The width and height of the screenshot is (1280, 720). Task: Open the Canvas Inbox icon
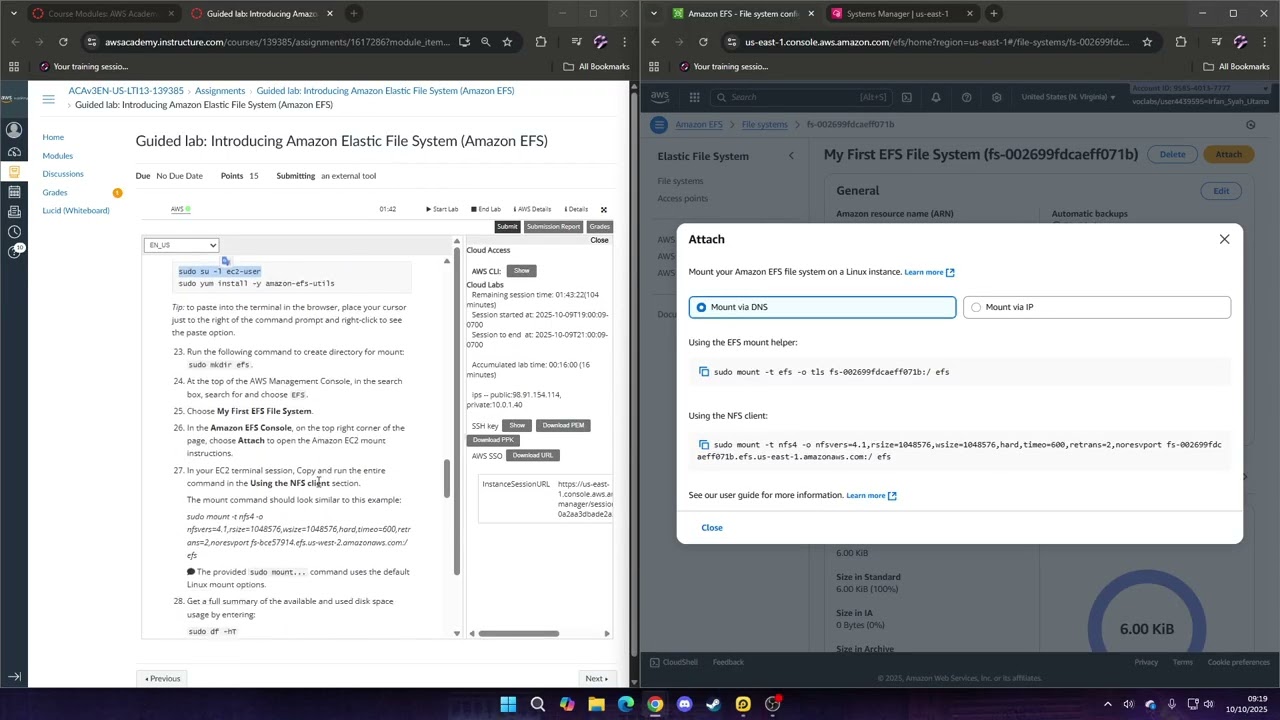[x=14, y=211]
